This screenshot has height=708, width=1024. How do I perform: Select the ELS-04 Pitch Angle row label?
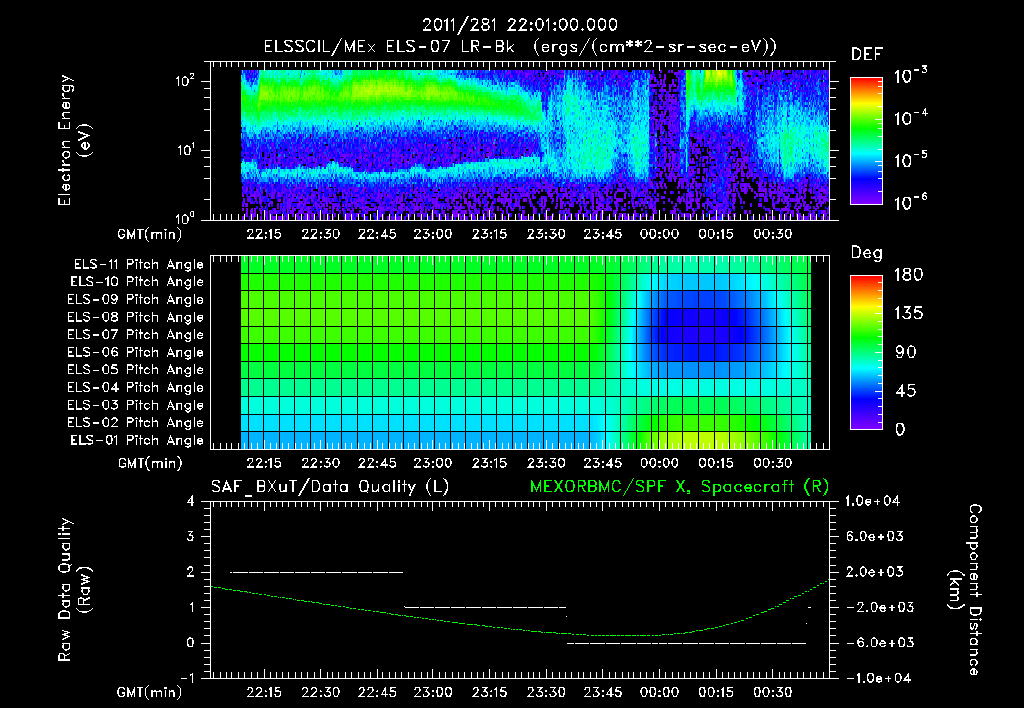pyautogui.click(x=135, y=387)
